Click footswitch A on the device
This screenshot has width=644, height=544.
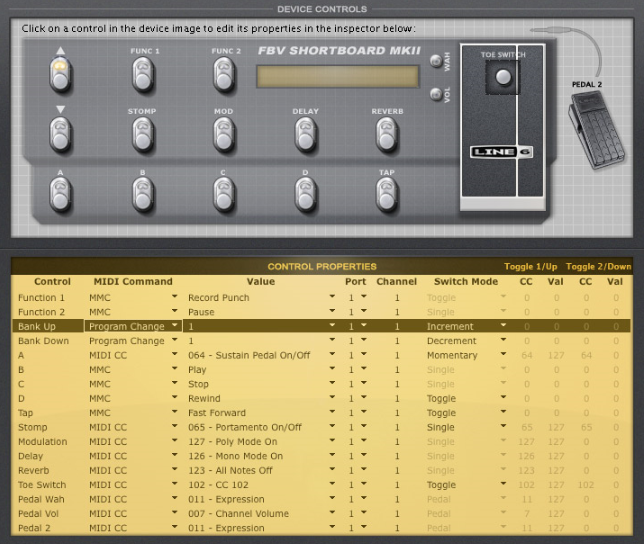pyautogui.click(x=61, y=195)
